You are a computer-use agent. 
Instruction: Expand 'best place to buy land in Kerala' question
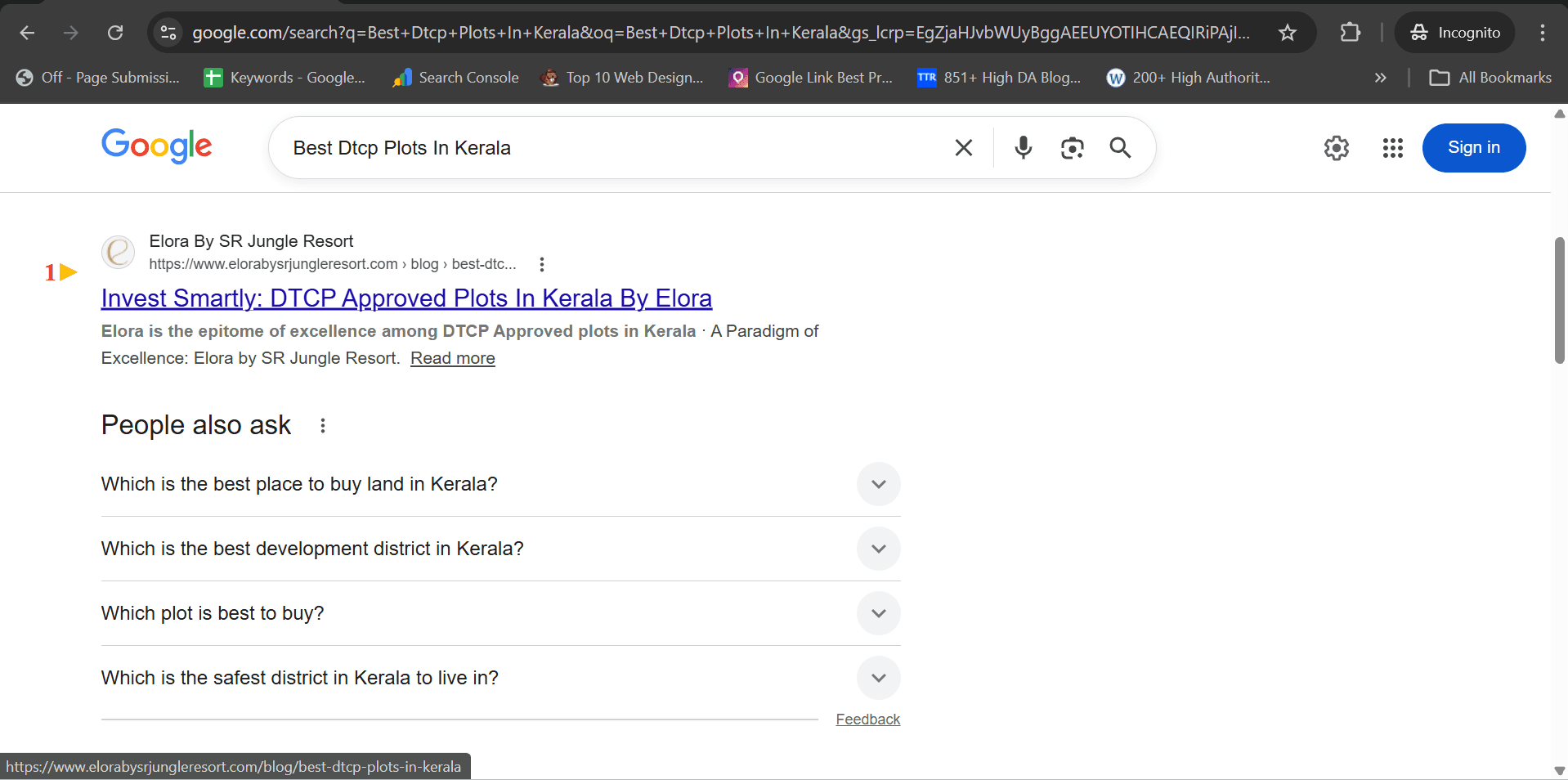[x=500, y=484]
